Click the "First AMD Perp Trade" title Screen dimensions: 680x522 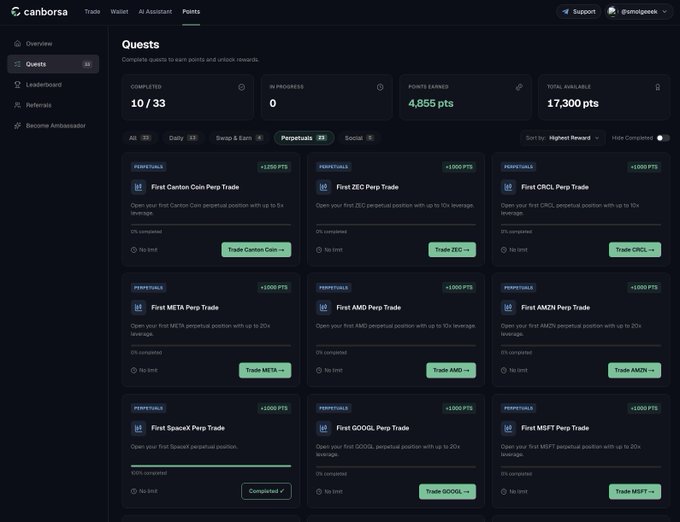369,308
